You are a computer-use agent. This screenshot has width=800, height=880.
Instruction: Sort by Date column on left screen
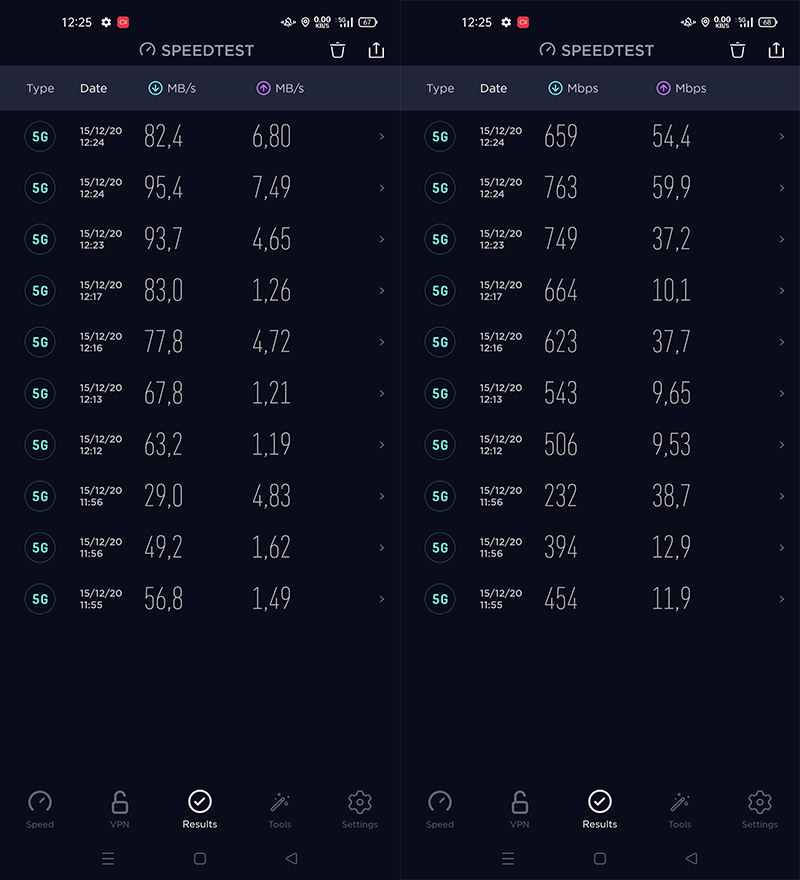(x=93, y=88)
